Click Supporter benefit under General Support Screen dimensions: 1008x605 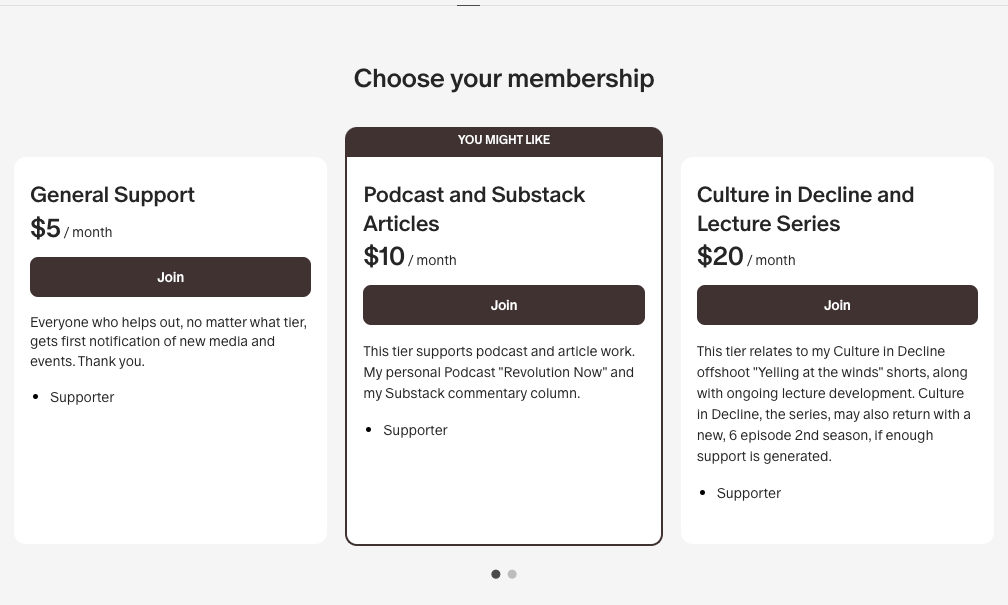[82, 397]
